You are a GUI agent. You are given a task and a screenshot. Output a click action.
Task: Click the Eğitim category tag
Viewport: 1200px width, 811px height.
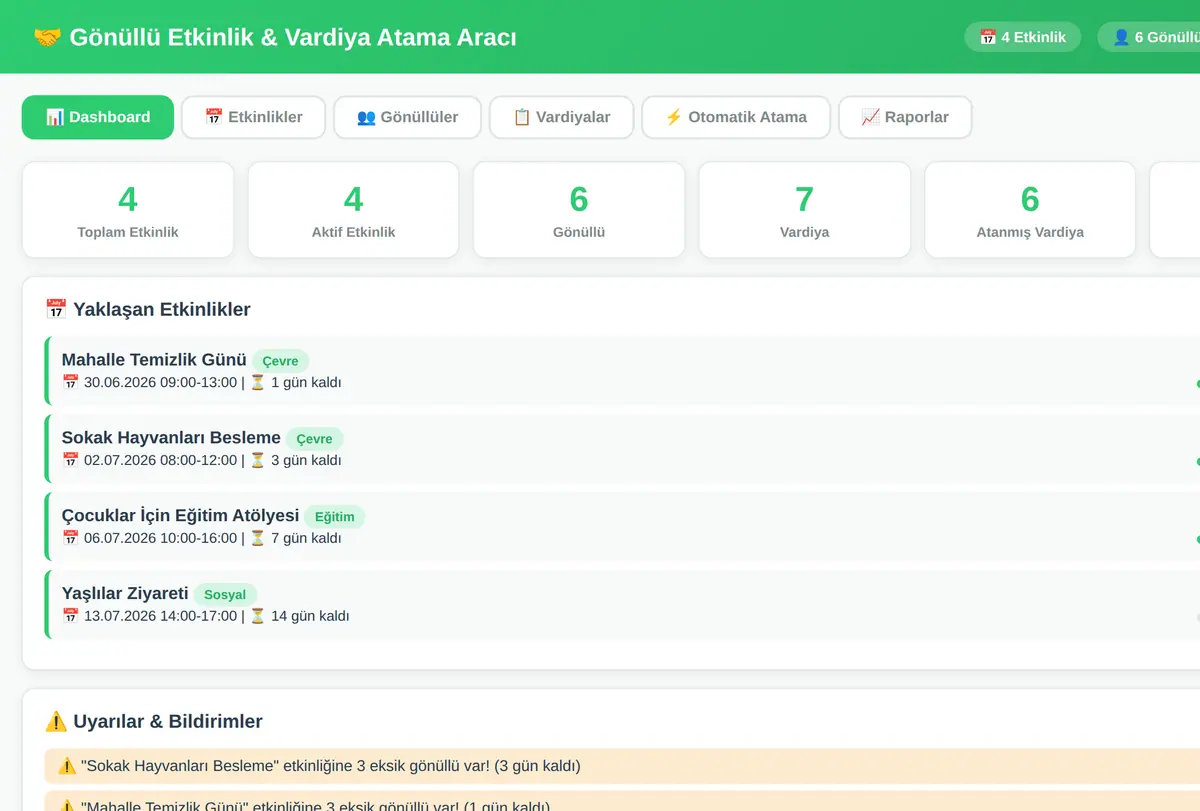[x=335, y=517]
